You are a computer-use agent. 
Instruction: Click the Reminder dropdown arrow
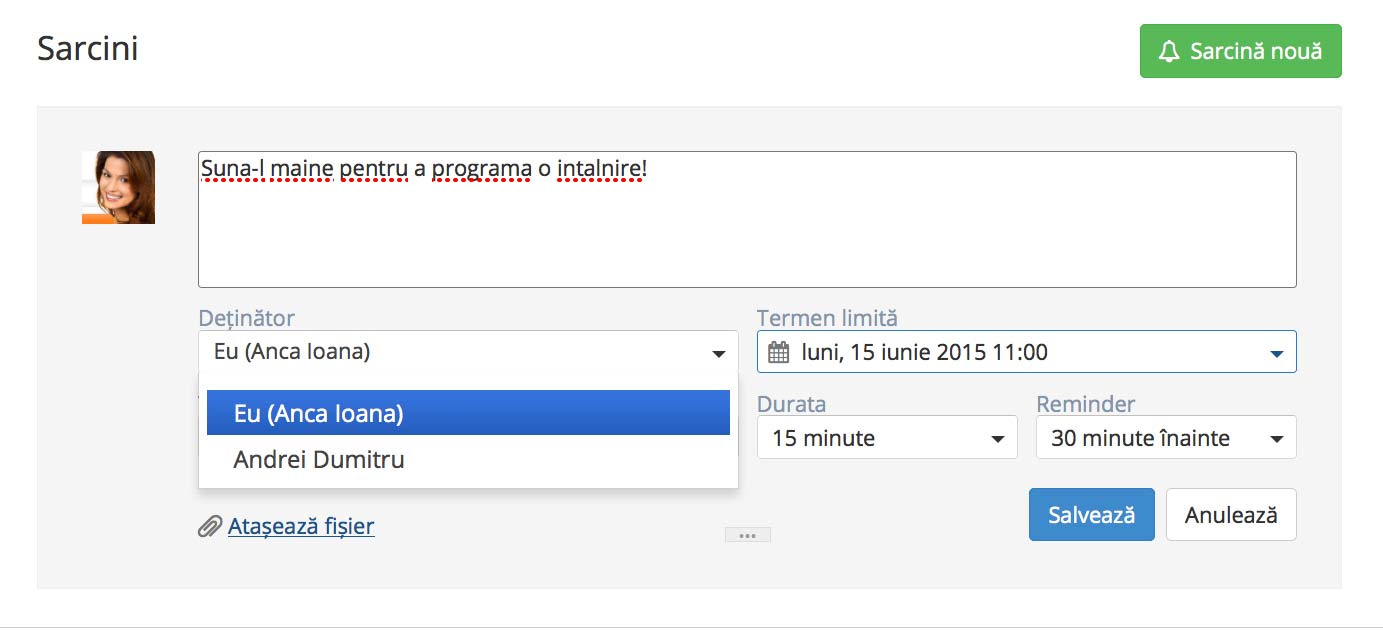1276,439
